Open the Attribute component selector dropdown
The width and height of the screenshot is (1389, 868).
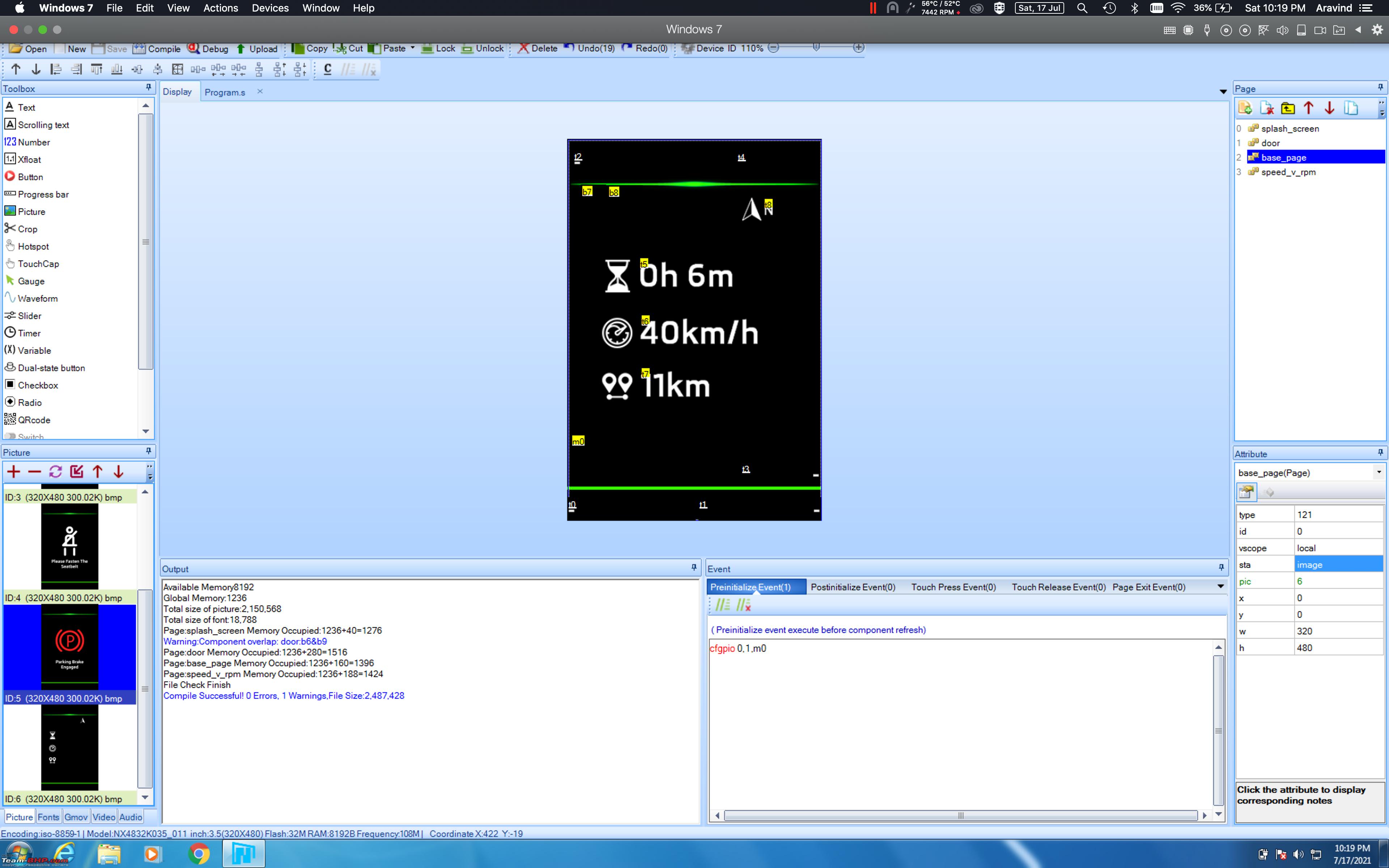click(1379, 472)
